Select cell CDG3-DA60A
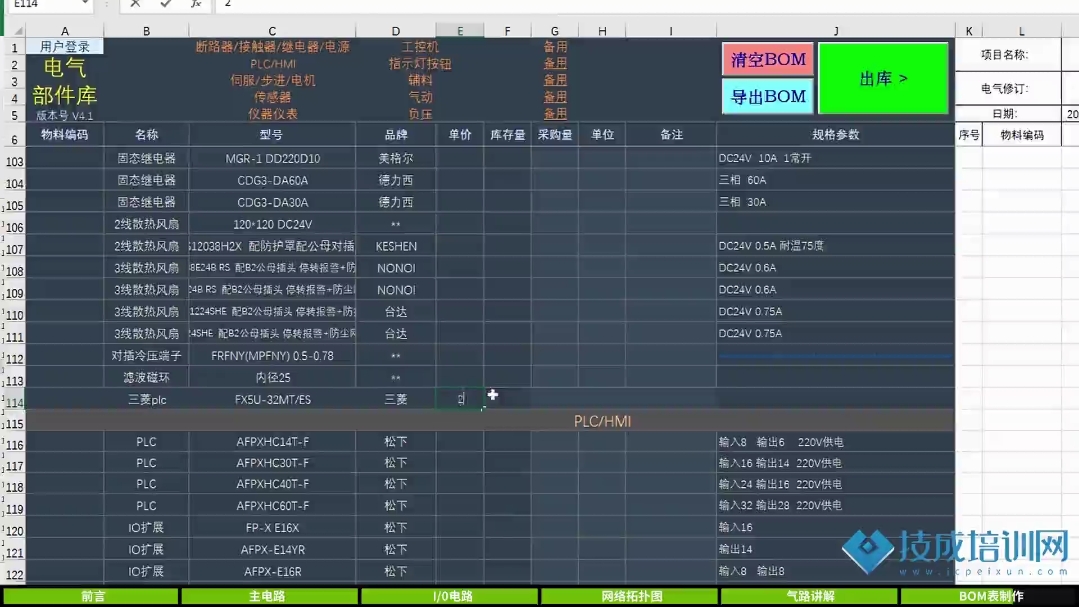 tap(273, 180)
